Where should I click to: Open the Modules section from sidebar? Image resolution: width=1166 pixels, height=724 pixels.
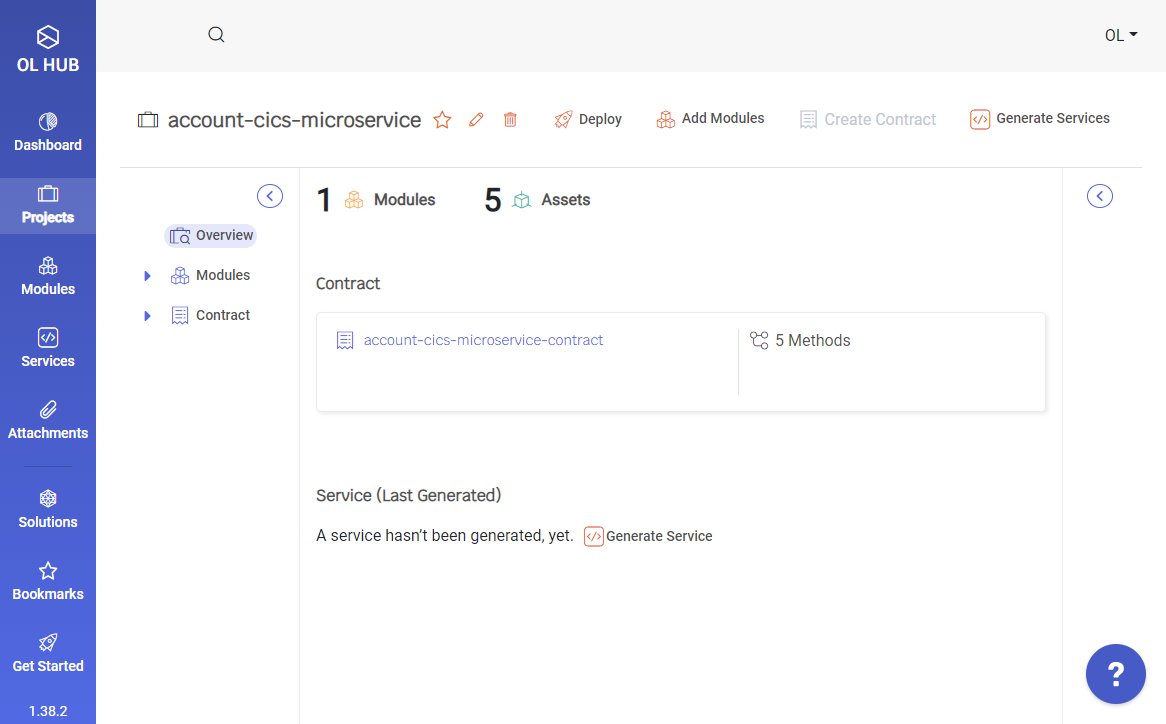48,275
